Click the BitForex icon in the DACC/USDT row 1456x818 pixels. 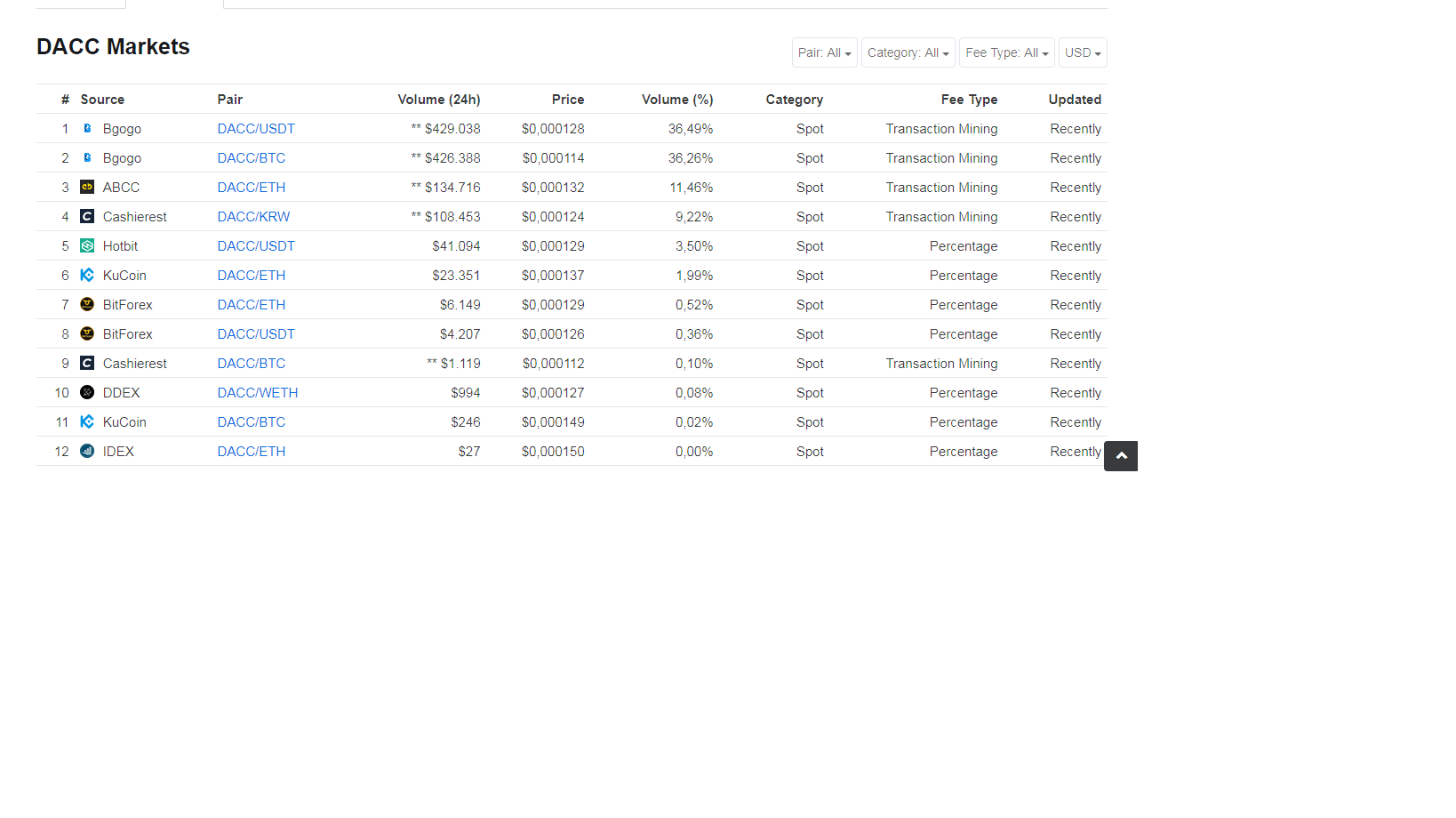tap(87, 334)
